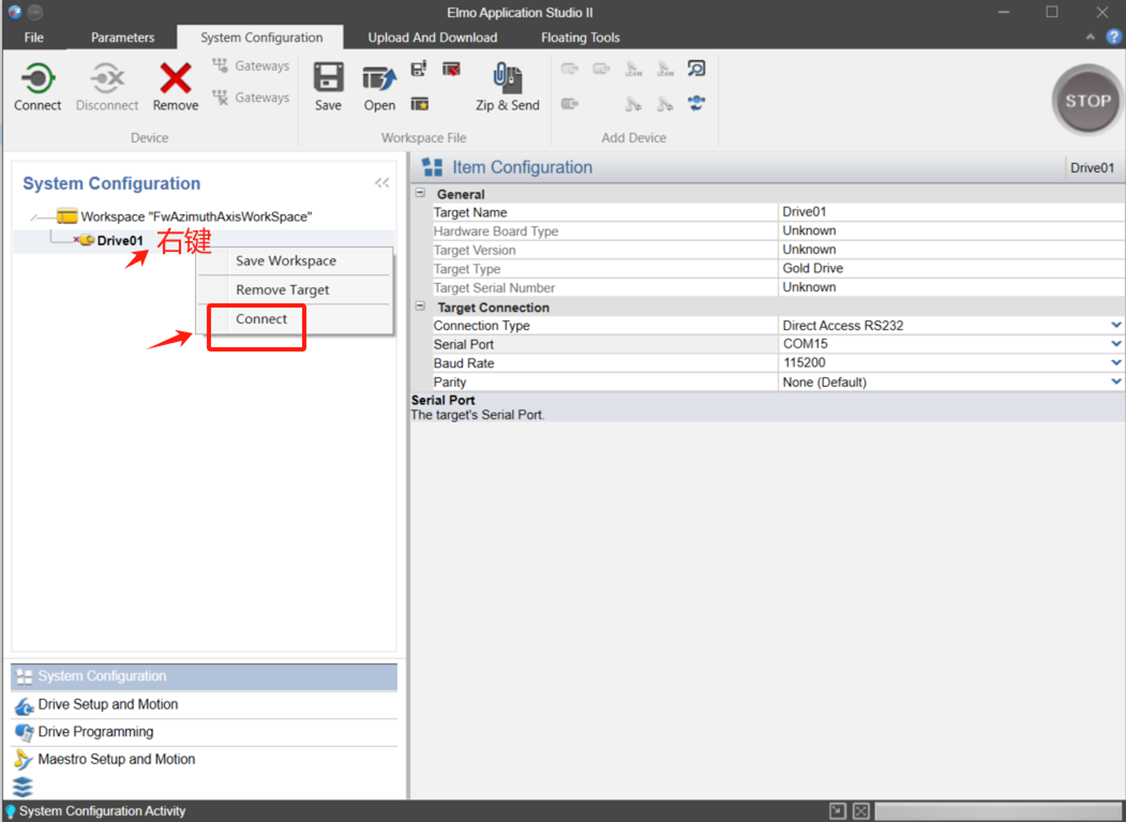Click the Zip & Send icon

[507, 80]
